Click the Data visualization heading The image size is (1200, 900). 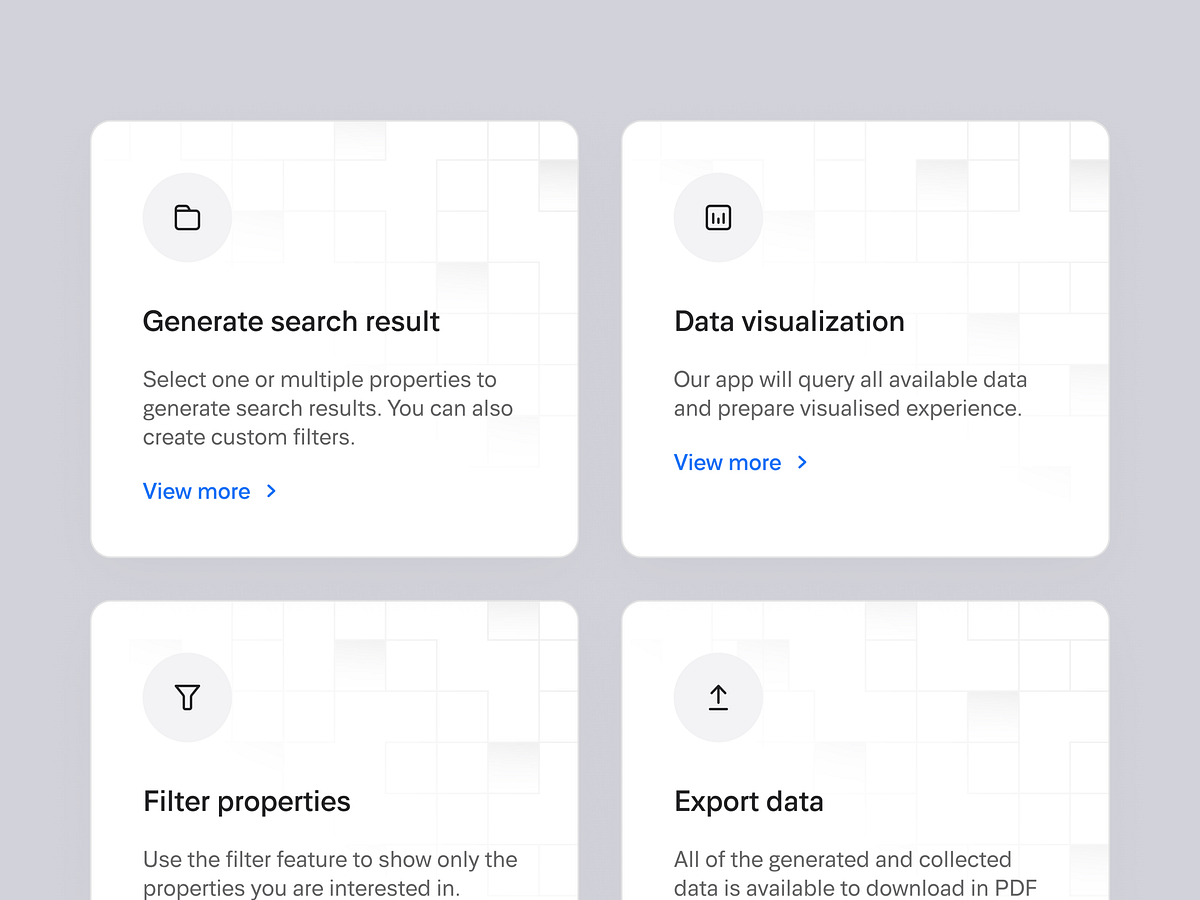(789, 321)
